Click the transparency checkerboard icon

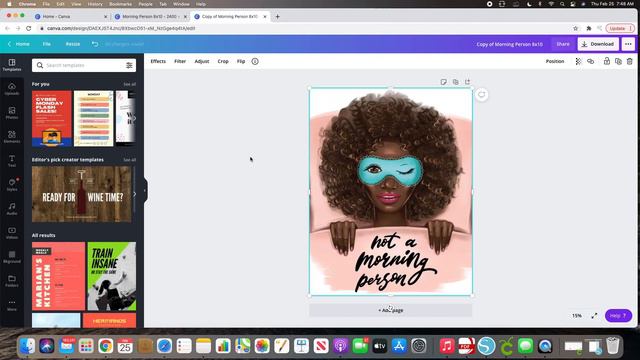tap(578, 61)
